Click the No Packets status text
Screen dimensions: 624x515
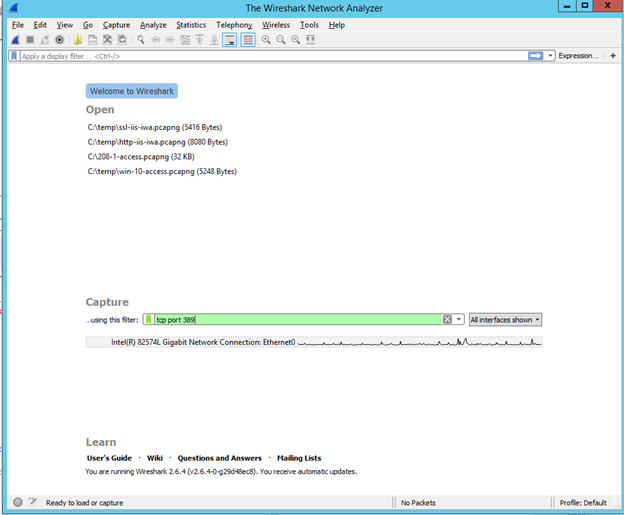tap(418, 503)
